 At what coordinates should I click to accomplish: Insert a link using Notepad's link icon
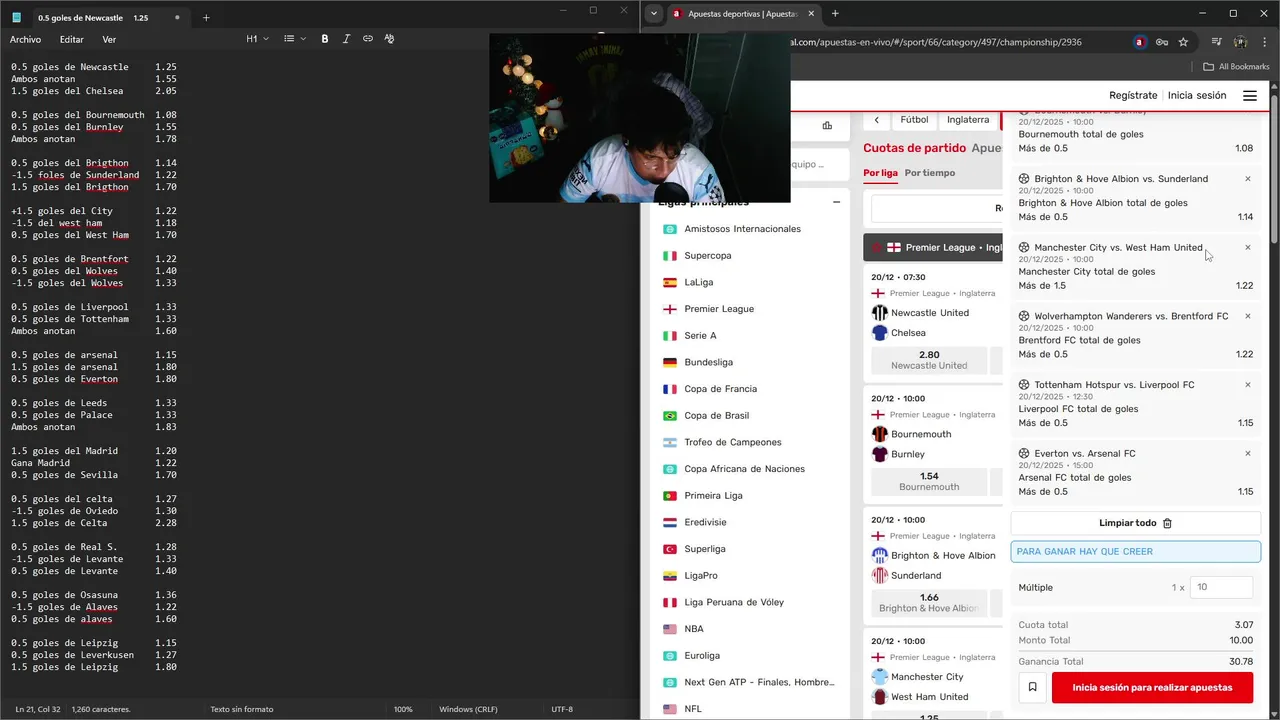point(368,39)
